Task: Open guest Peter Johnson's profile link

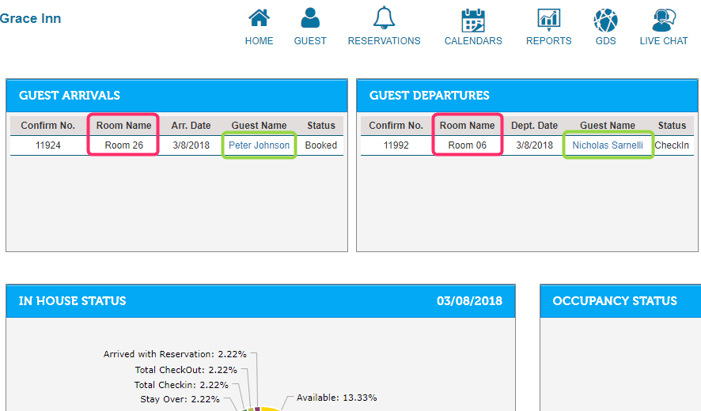Action: pos(259,145)
